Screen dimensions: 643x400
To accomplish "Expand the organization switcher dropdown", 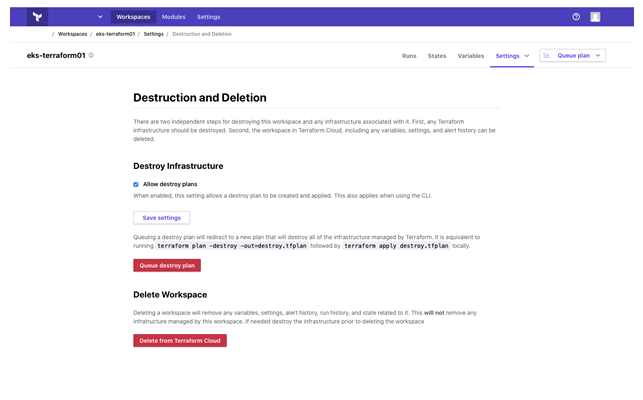I will coord(100,17).
